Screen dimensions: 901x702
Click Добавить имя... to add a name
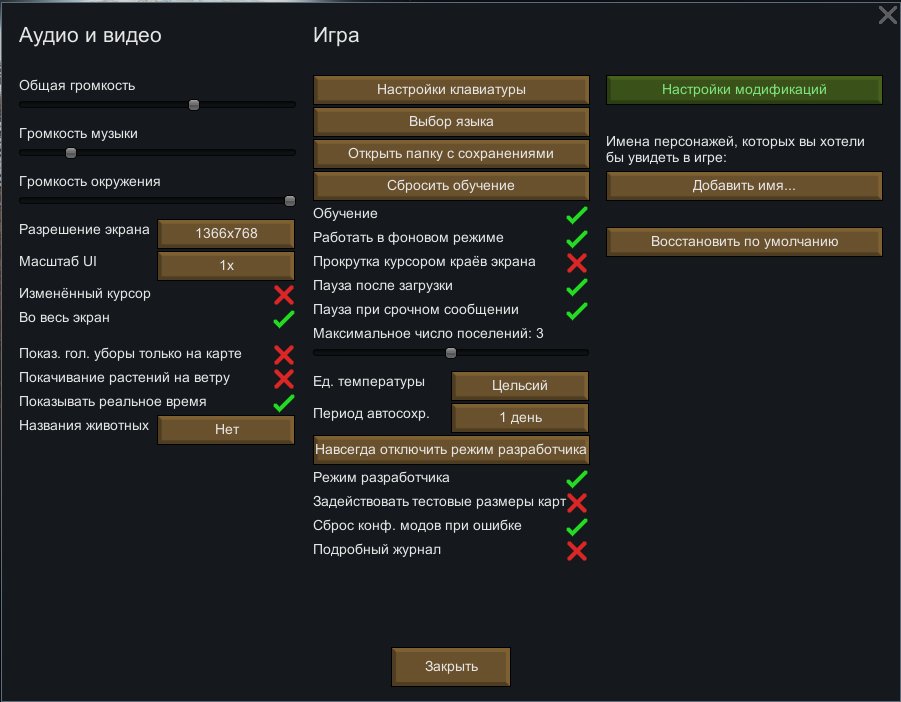[744, 186]
